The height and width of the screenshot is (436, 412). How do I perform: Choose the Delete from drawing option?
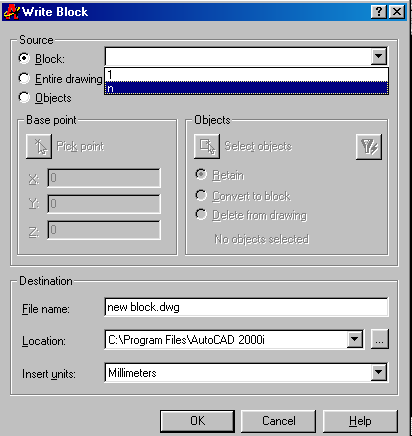click(x=201, y=215)
